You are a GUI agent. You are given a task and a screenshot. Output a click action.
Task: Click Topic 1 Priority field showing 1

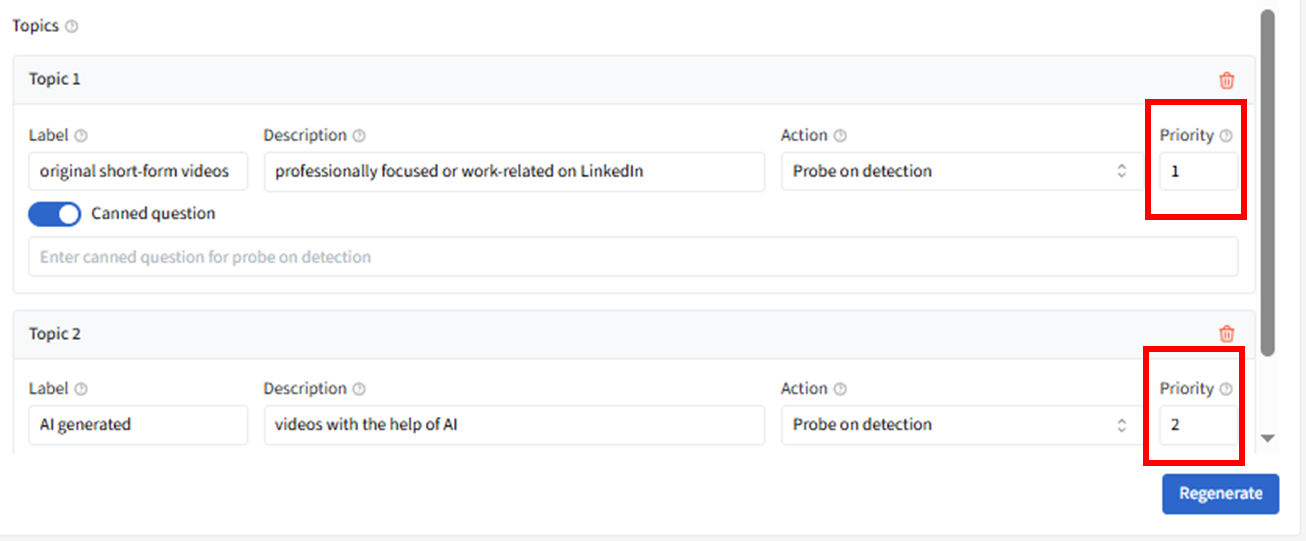pyautogui.click(x=1197, y=171)
